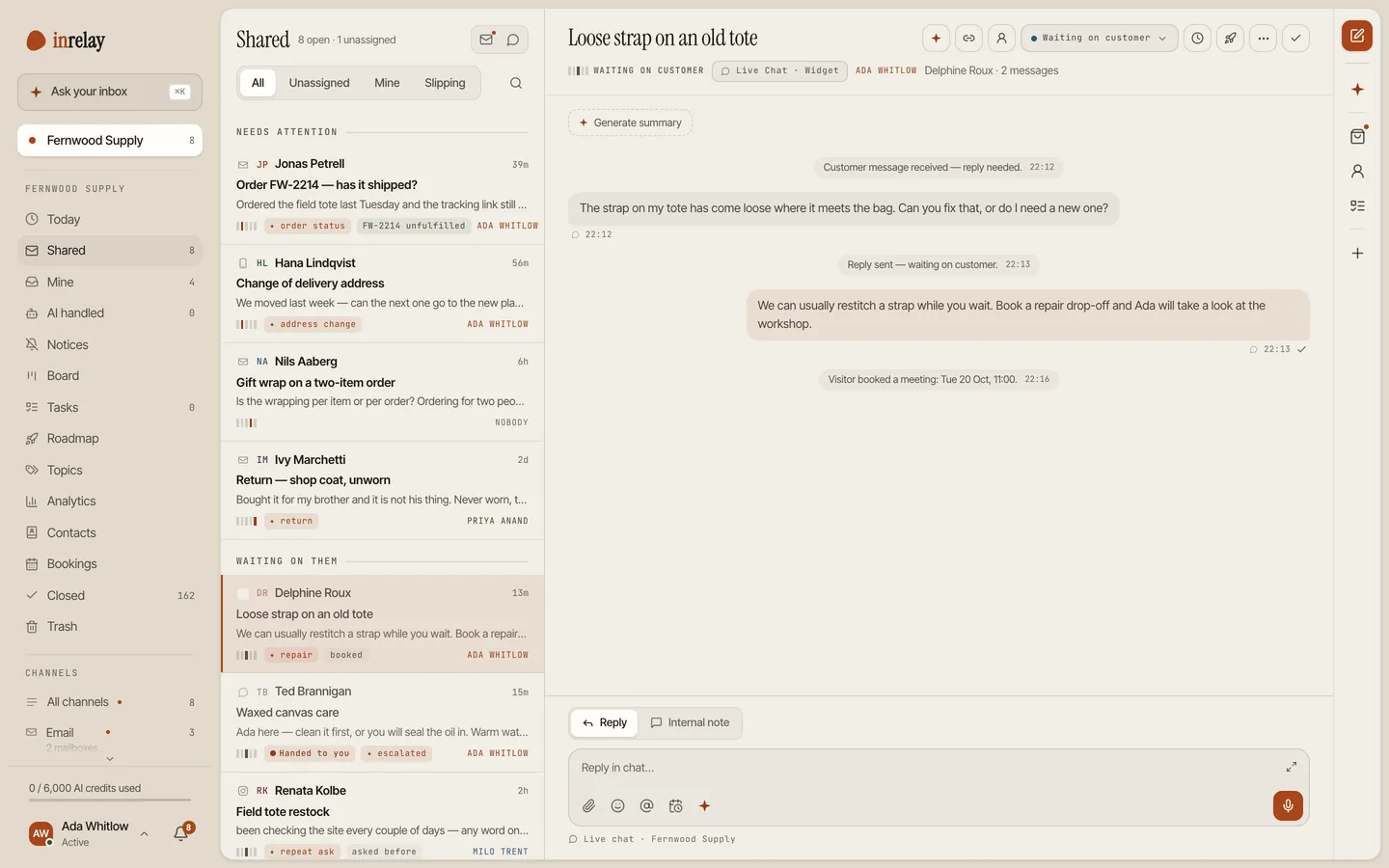The image size is (1389, 868).
Task: Click the Generate summary button
Action: pyautogui.click(x=630, y=123)
